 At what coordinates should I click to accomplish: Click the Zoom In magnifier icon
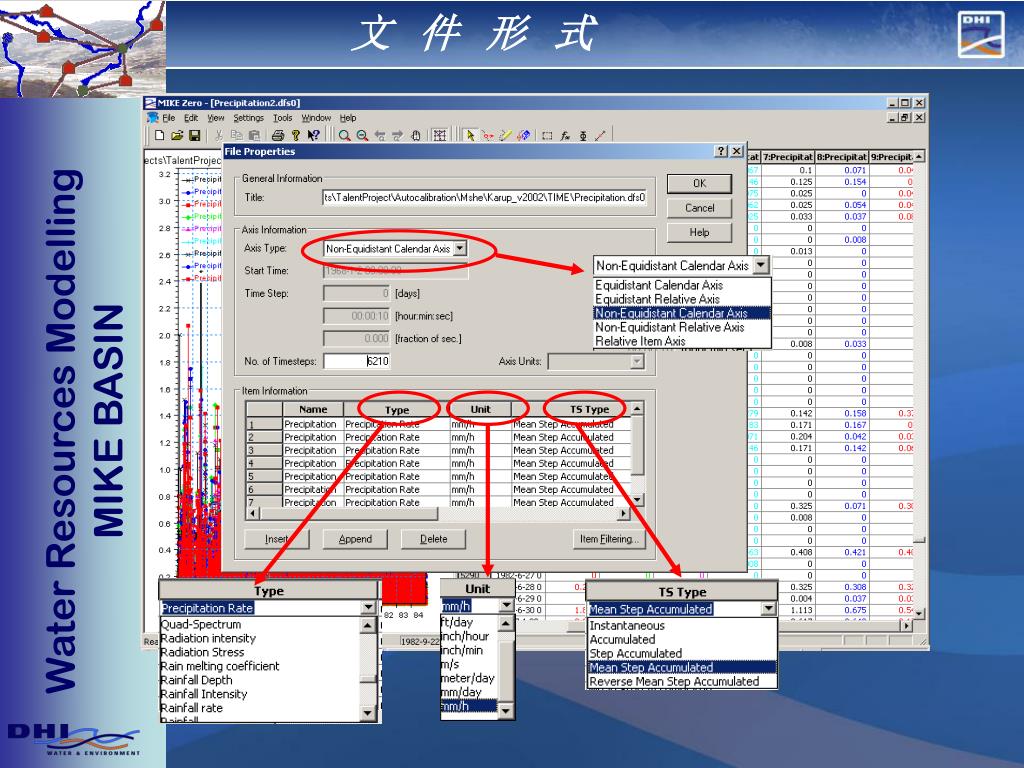[x=344, y=135]
